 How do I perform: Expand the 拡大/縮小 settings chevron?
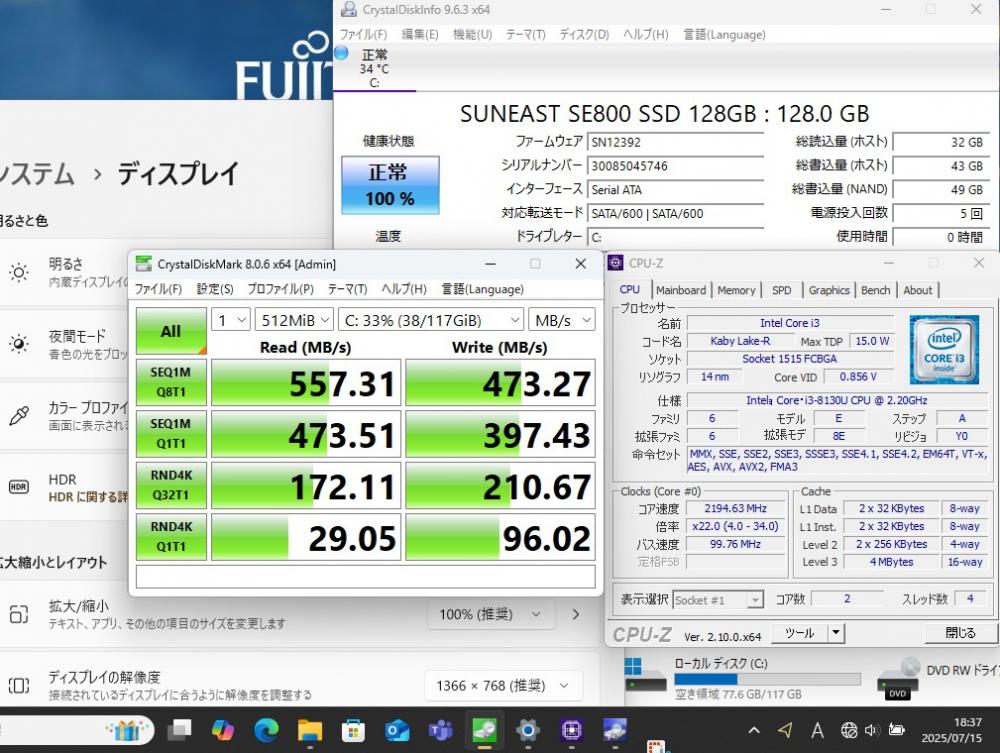(x=576, y=614)
